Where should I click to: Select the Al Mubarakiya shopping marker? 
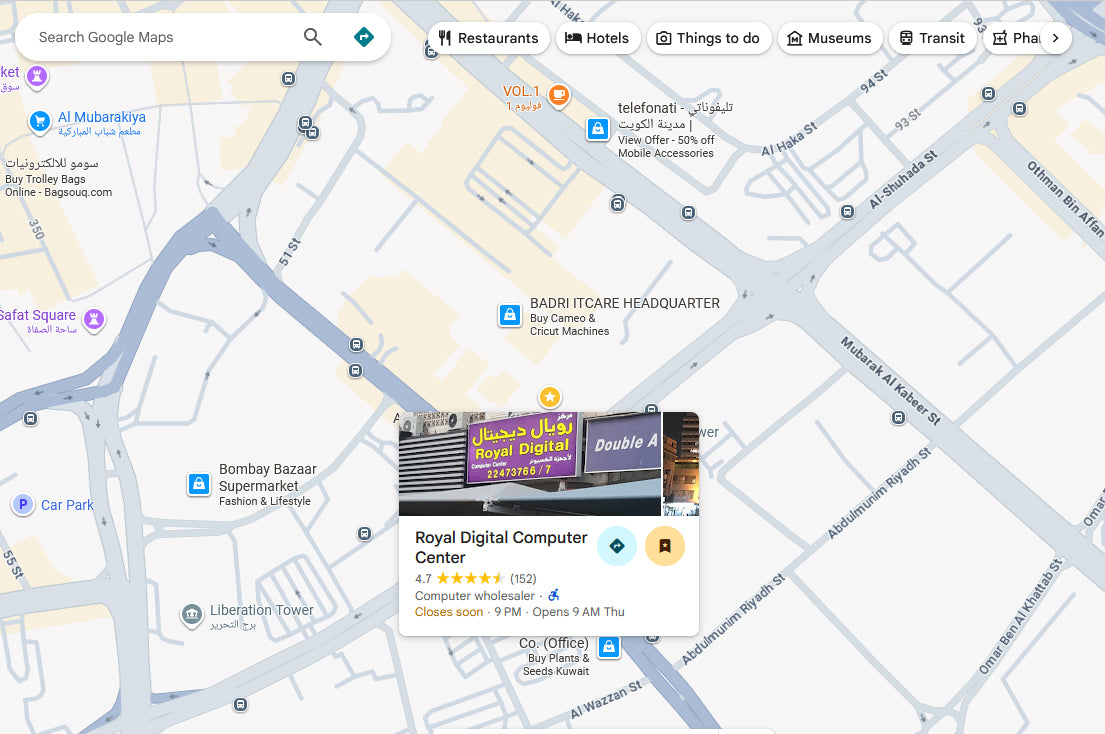coord(40,121)
